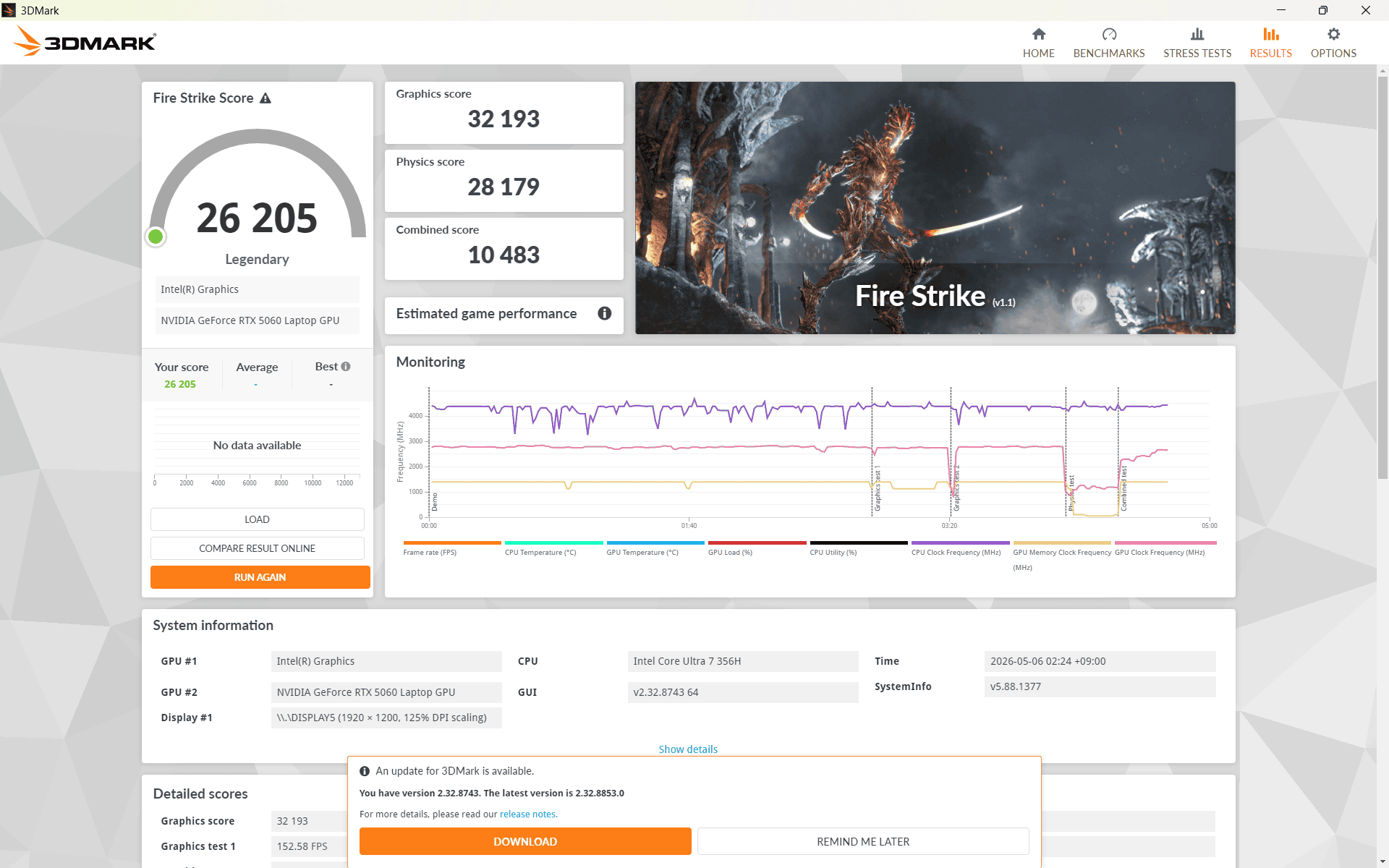Go to the OPTIONS tab
1389x868 pixels.
(x=1333, y=43)
